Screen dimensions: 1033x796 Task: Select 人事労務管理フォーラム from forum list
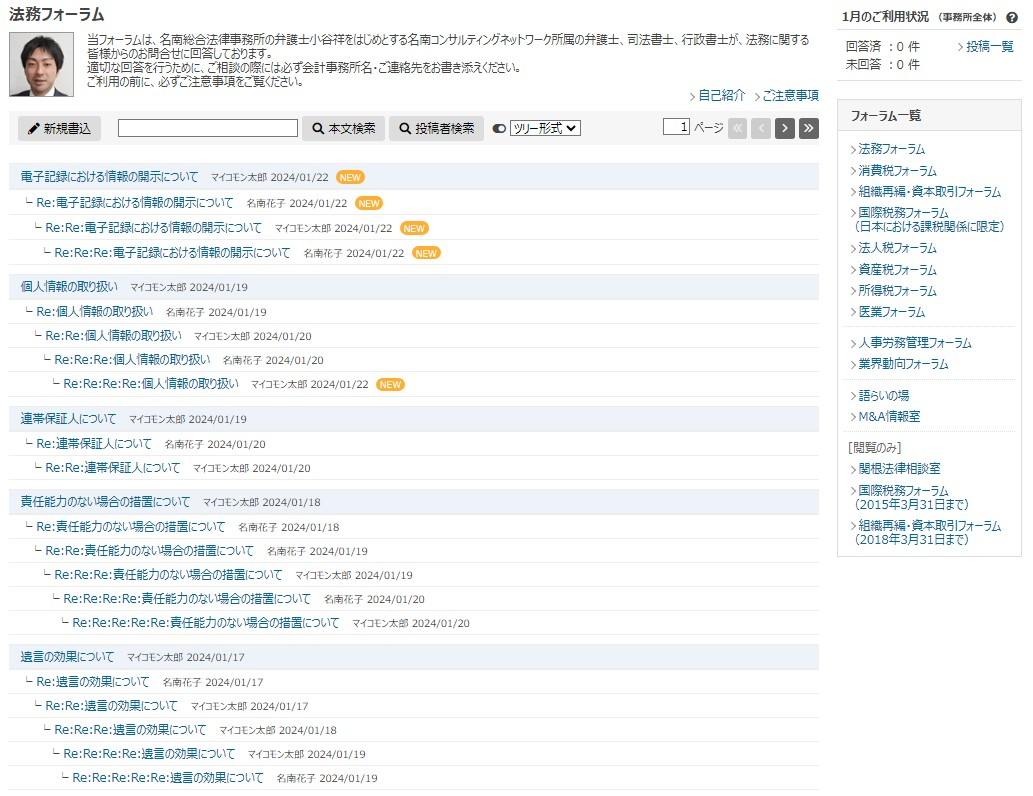(x=913, y=343)
